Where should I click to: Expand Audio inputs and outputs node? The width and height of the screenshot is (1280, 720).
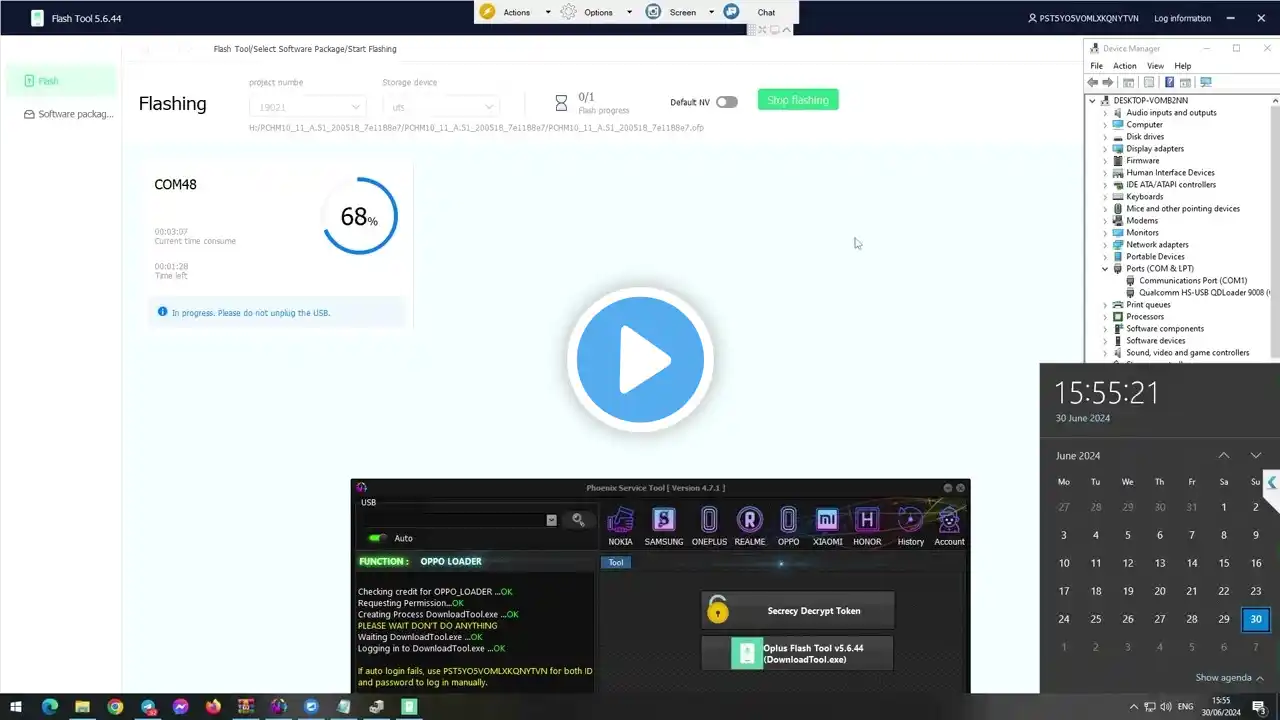(1105, 113)
